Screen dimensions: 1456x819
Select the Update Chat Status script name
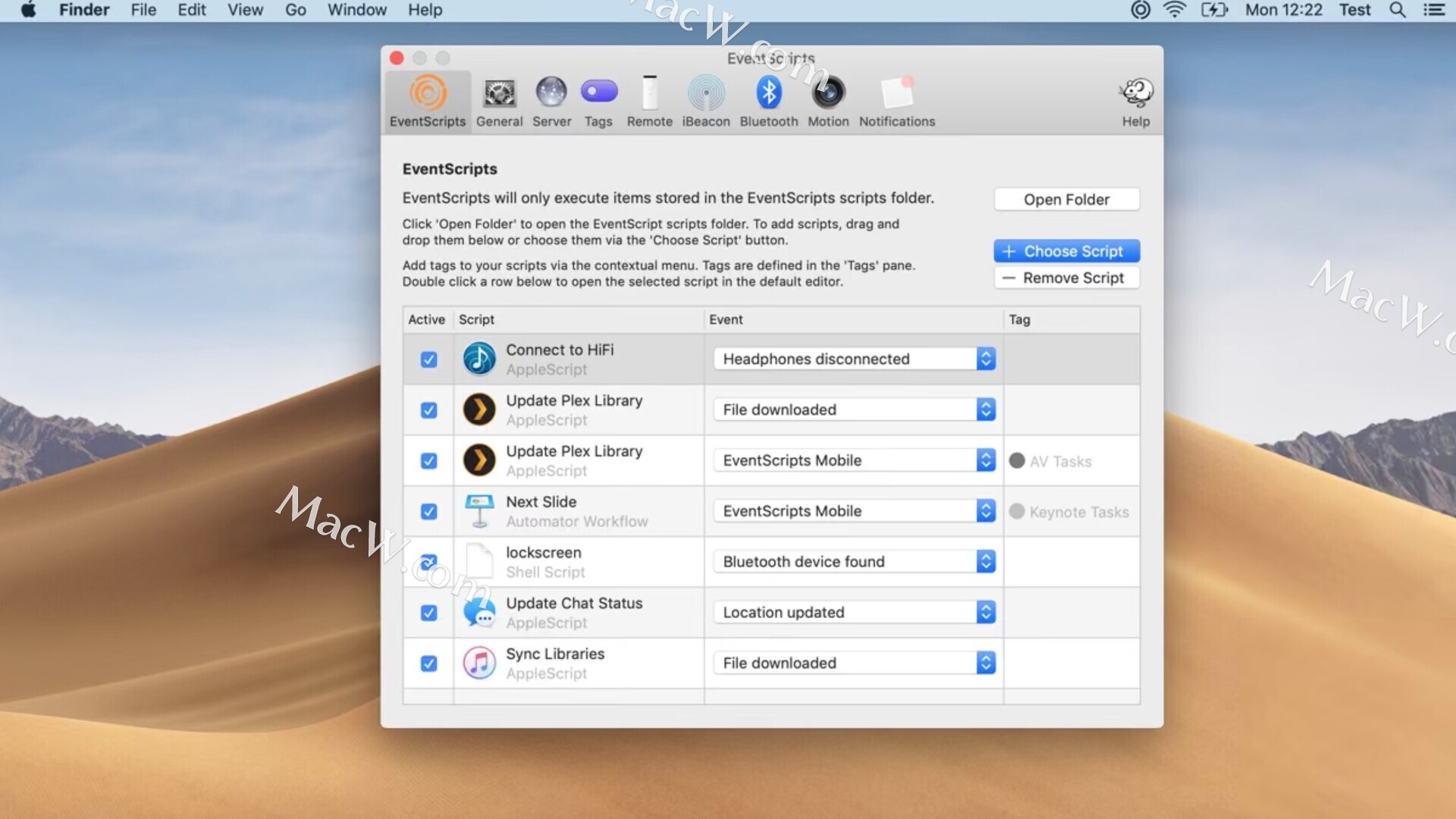pyautogui.click(x=574, y=604)
